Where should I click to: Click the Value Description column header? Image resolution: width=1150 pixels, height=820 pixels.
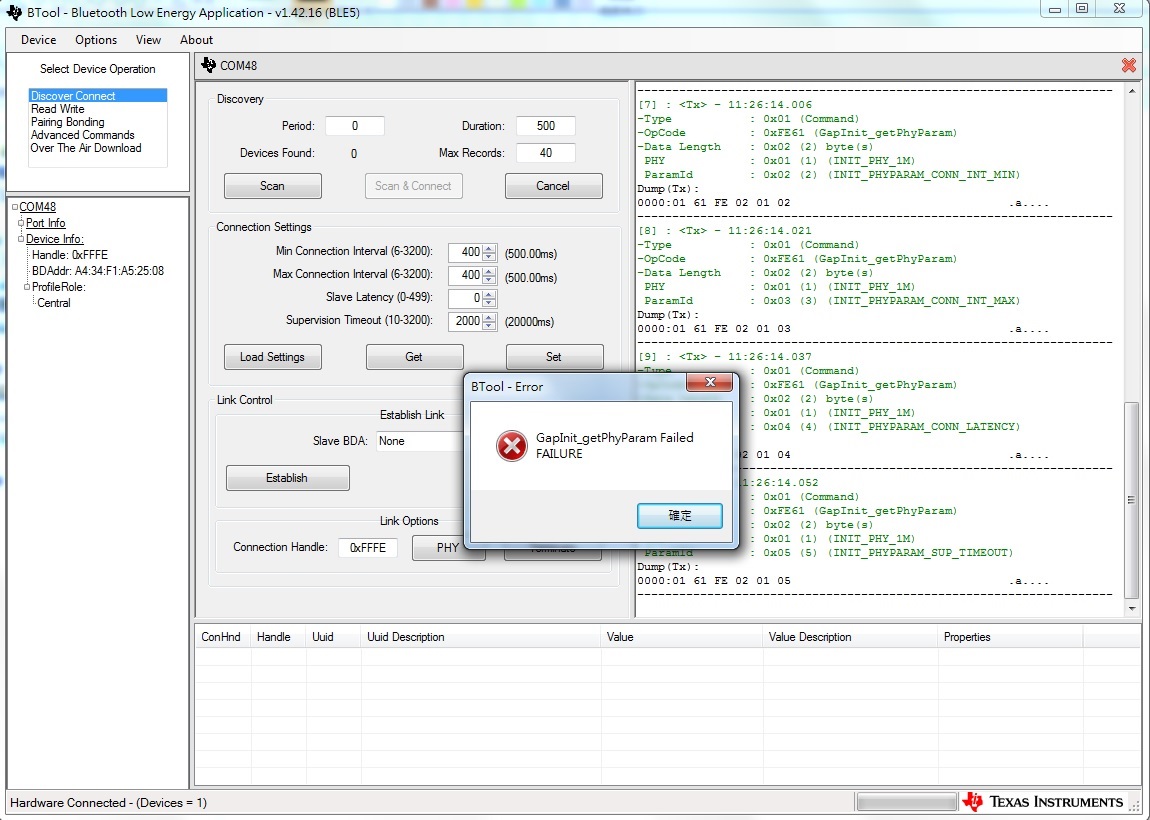(850, 637)
